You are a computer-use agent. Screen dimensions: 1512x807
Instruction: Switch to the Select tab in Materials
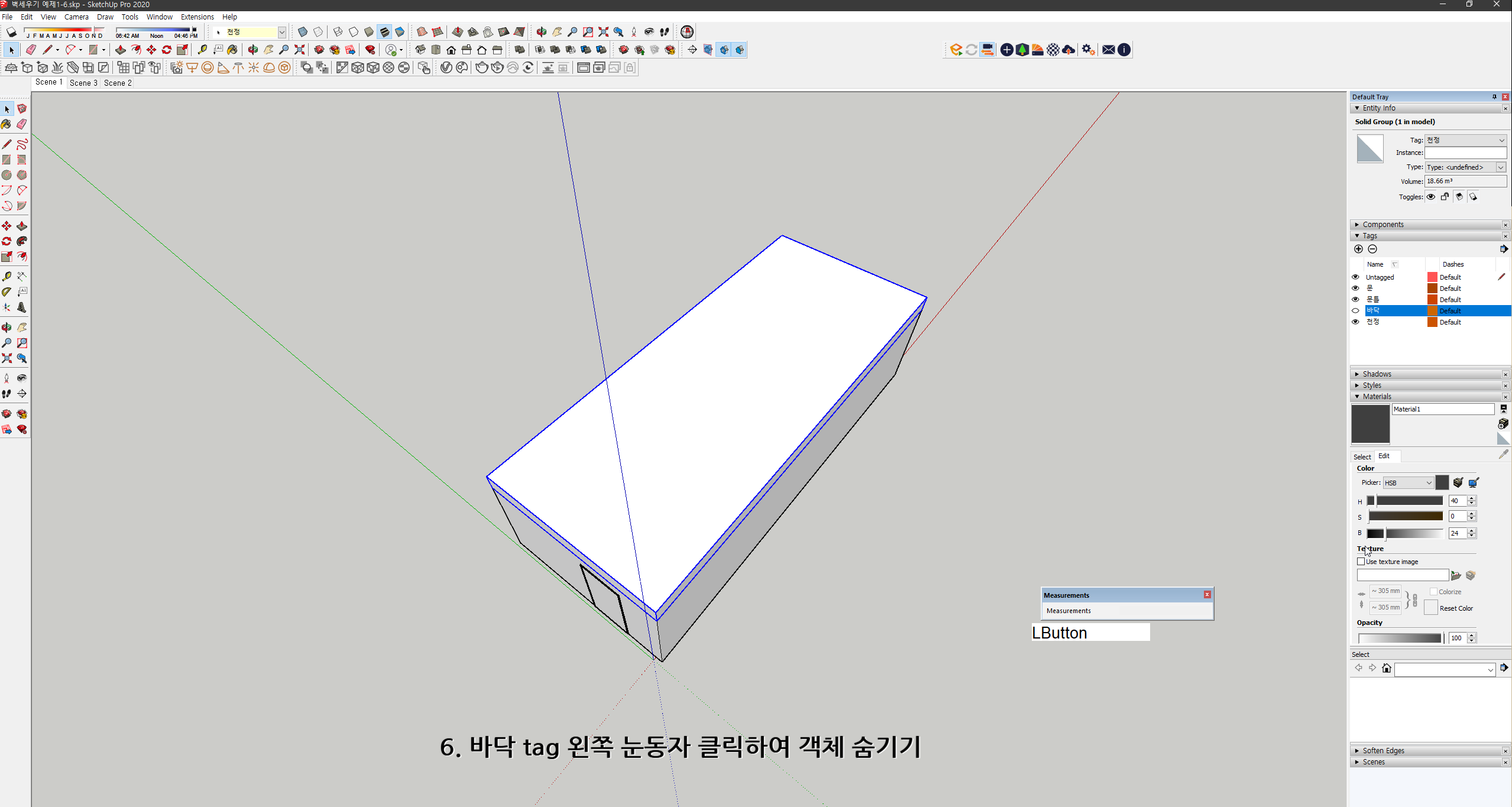[1363, 456]
